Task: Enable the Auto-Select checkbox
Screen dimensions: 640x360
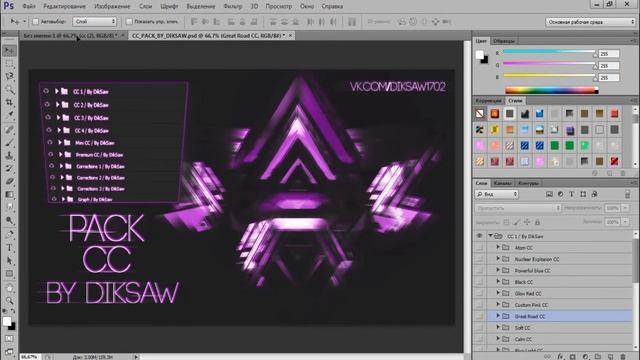Action: point(36,21)
